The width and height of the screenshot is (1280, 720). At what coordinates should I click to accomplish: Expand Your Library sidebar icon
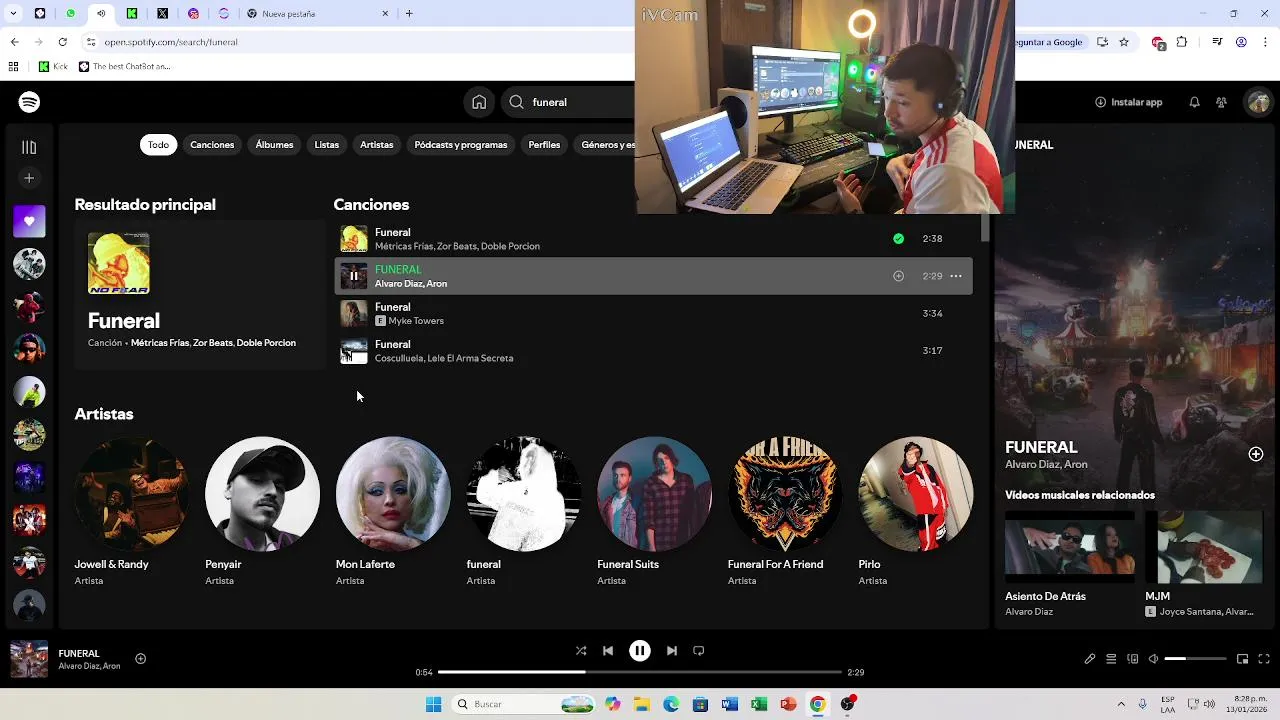coord(29,147)
